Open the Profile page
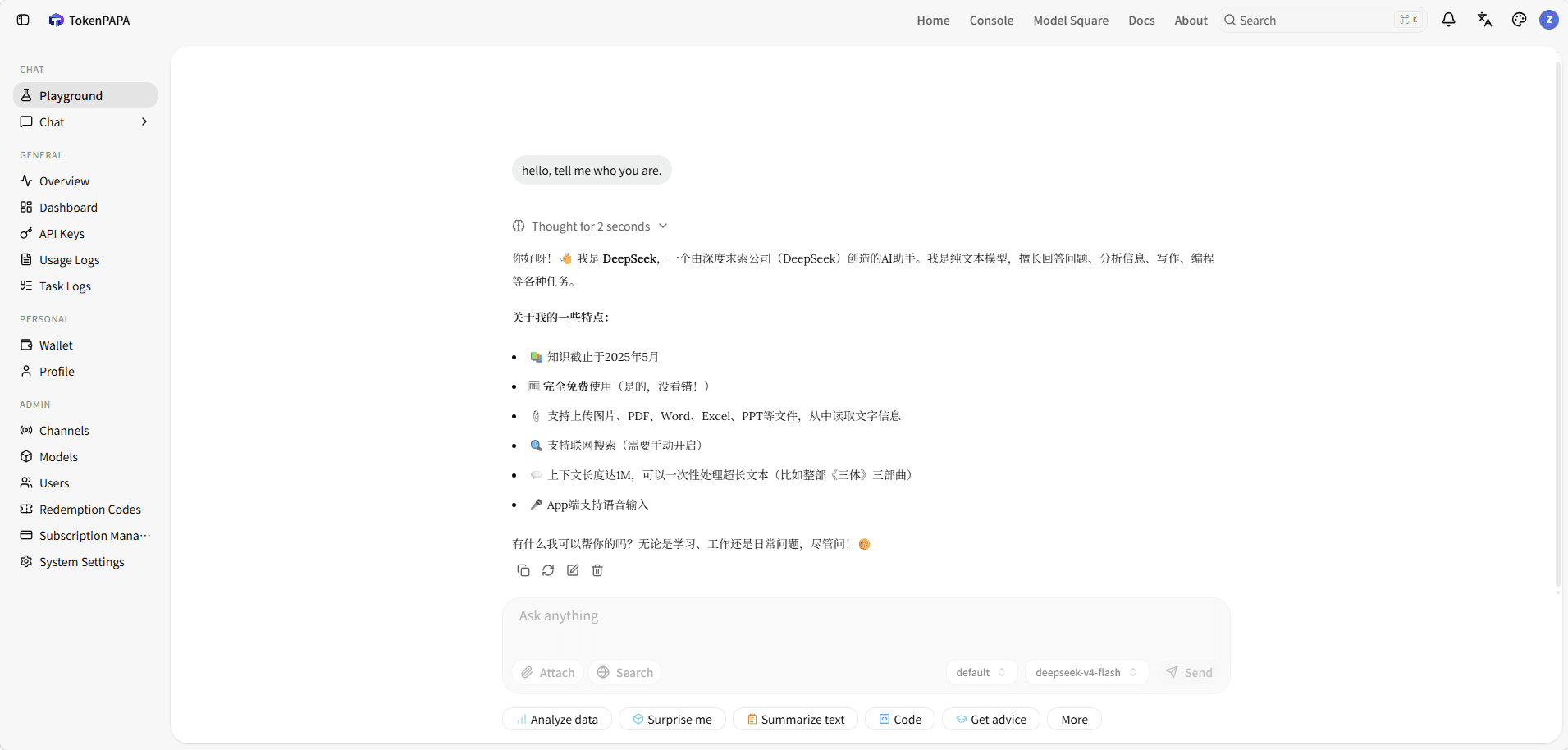 [85, 371]
